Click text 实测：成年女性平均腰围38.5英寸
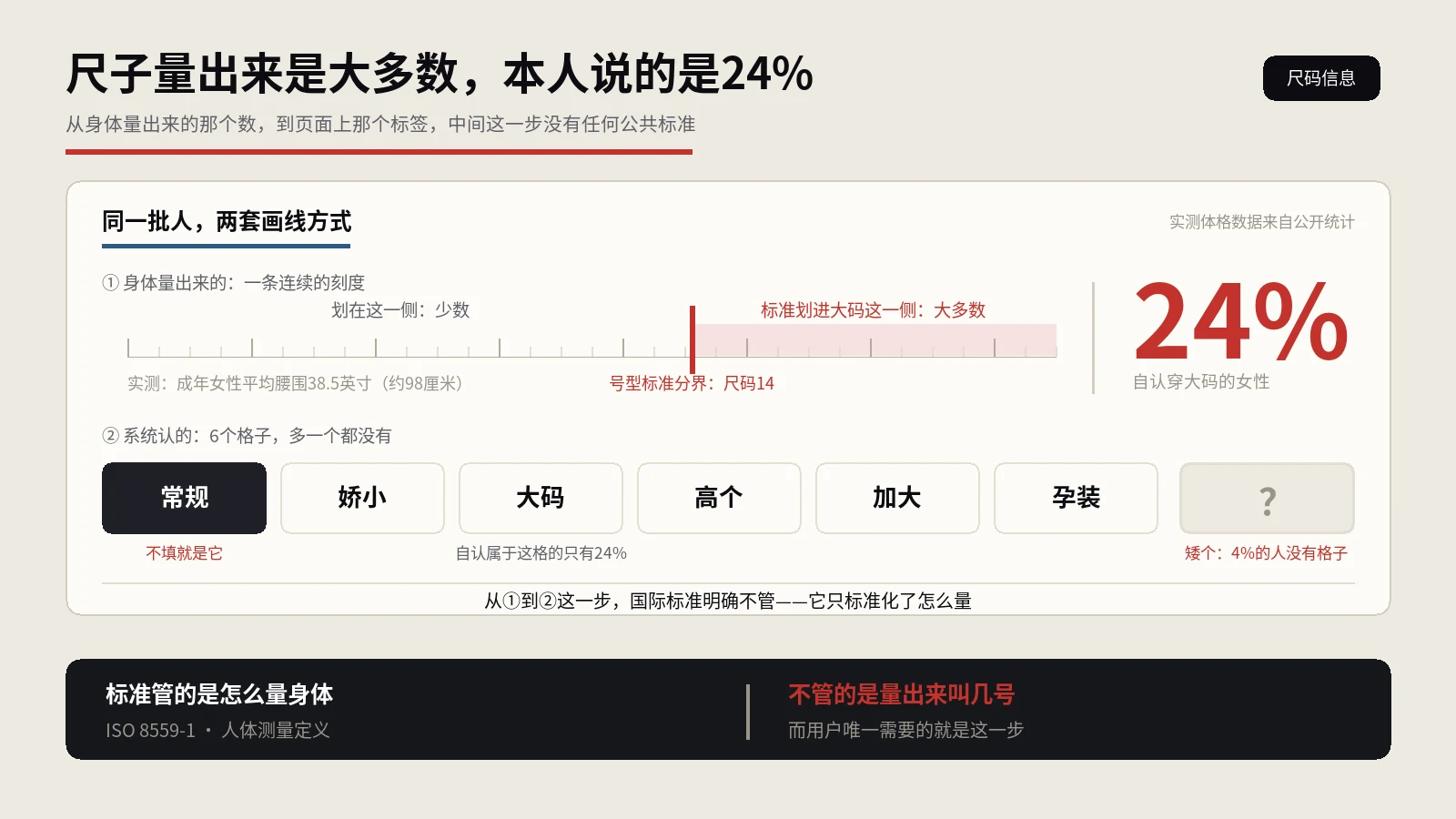 [x=296, y=383]
